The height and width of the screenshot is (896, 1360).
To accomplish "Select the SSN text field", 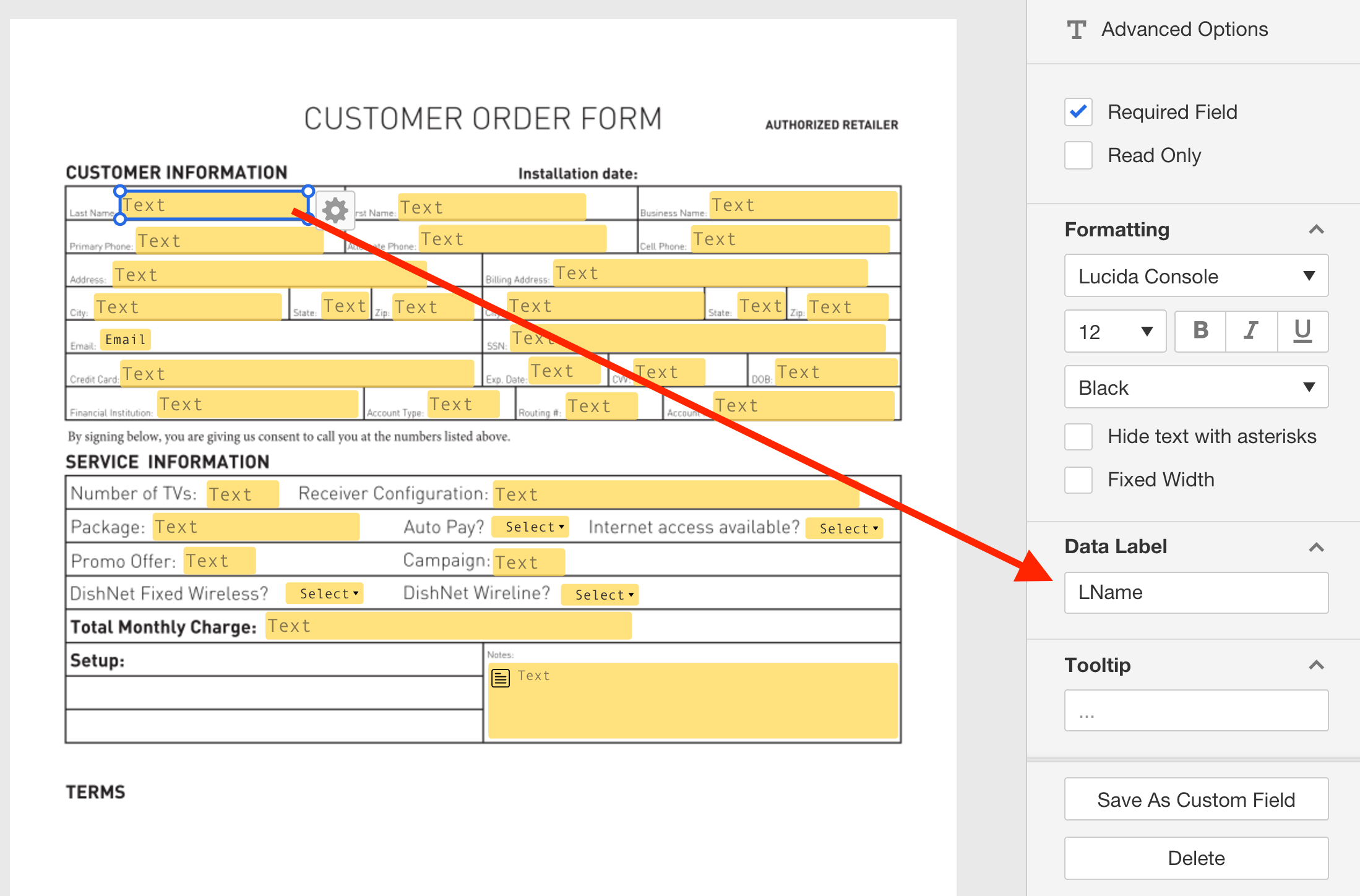I will pyautogui.click(x=697, y=338).
